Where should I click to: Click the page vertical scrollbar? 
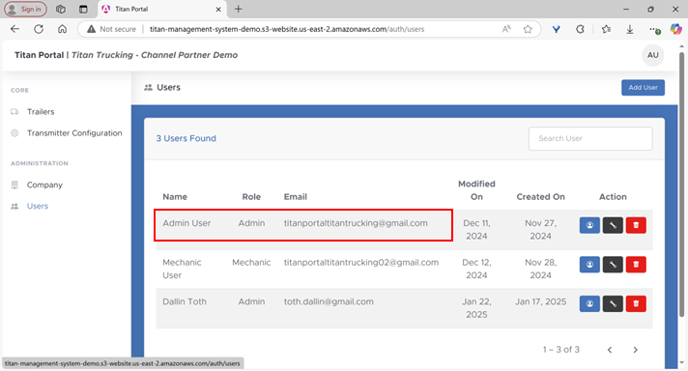coord(681,184)
